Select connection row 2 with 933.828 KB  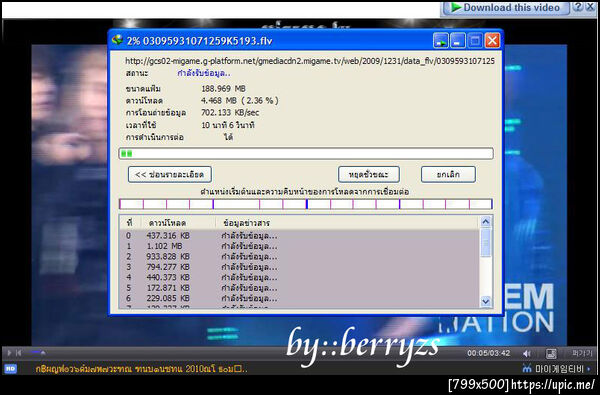click(299, 256)
